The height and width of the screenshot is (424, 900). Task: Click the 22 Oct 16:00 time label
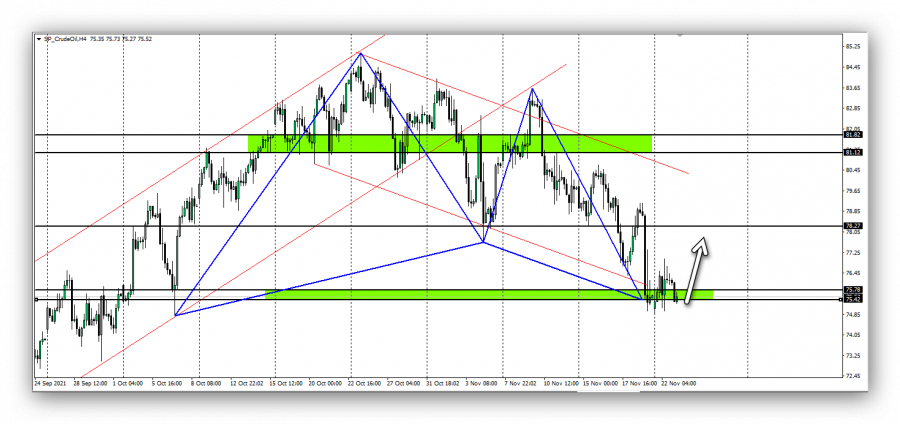pos(362,383)
